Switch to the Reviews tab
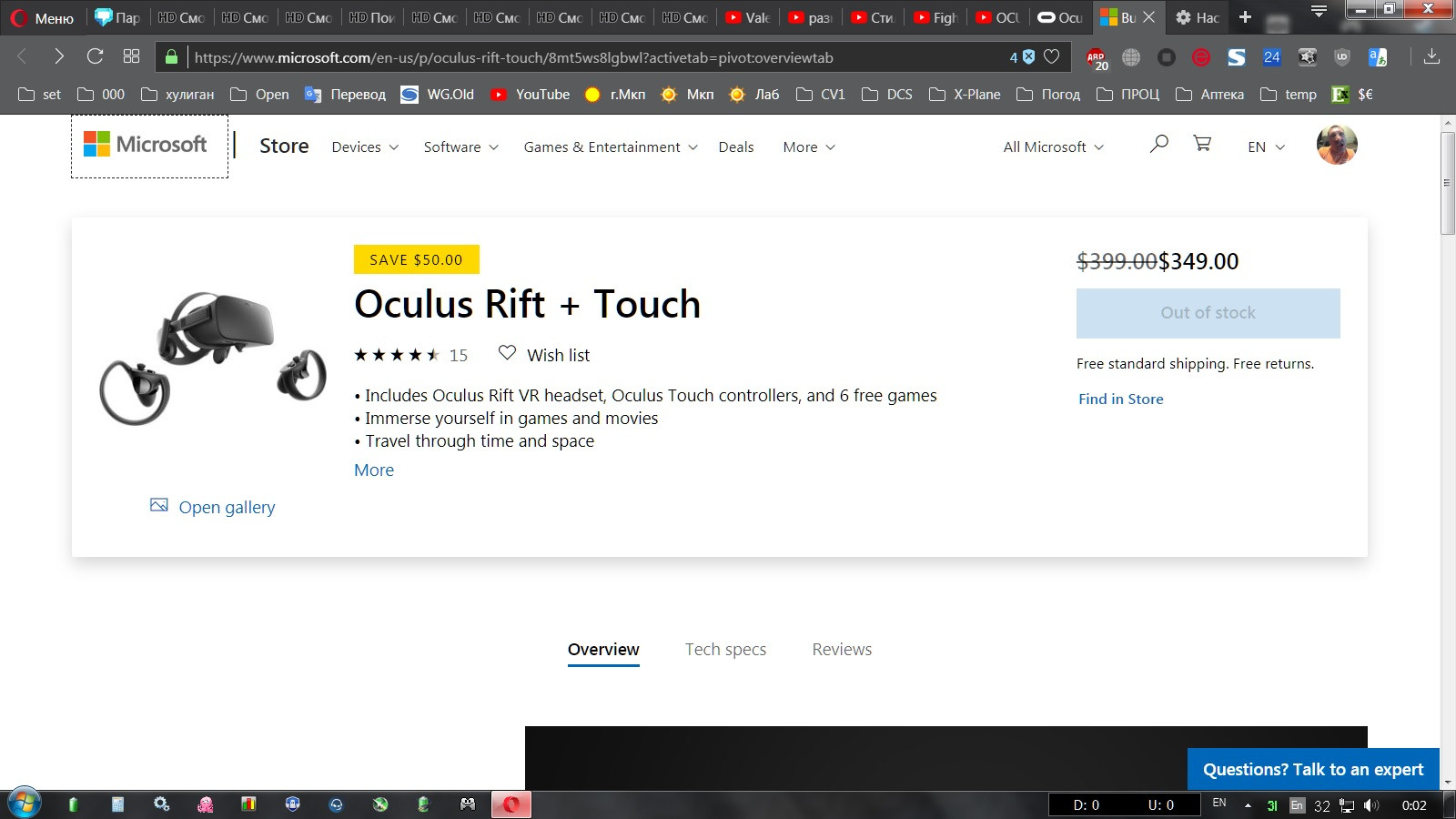 [x=842, y=650]
